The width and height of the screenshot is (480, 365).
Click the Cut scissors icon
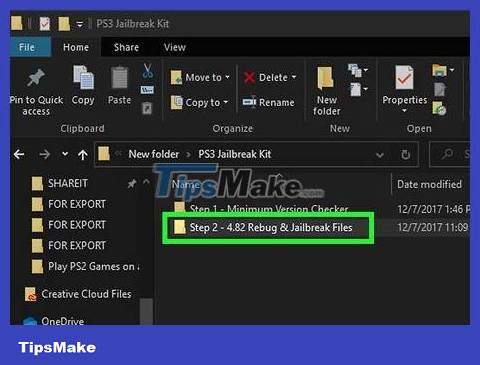[147, 71]
